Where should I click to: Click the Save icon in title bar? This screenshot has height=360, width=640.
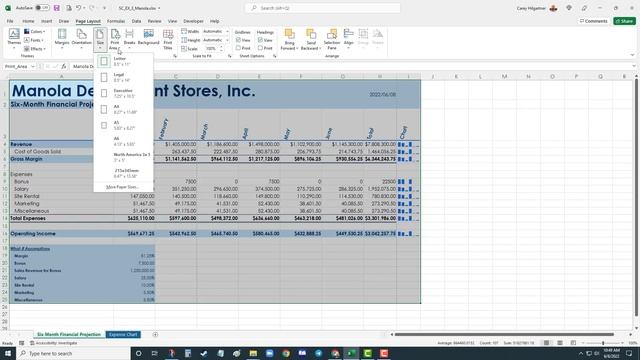coord(56,8)
